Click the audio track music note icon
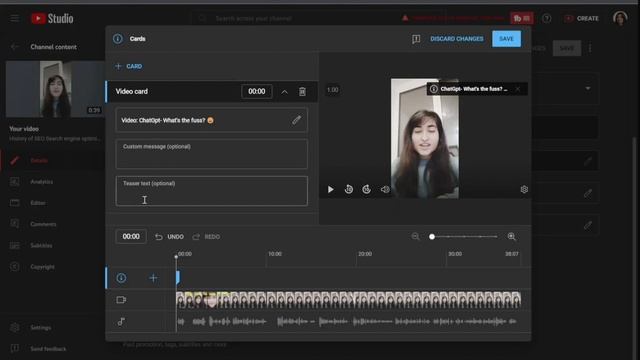 121,322
